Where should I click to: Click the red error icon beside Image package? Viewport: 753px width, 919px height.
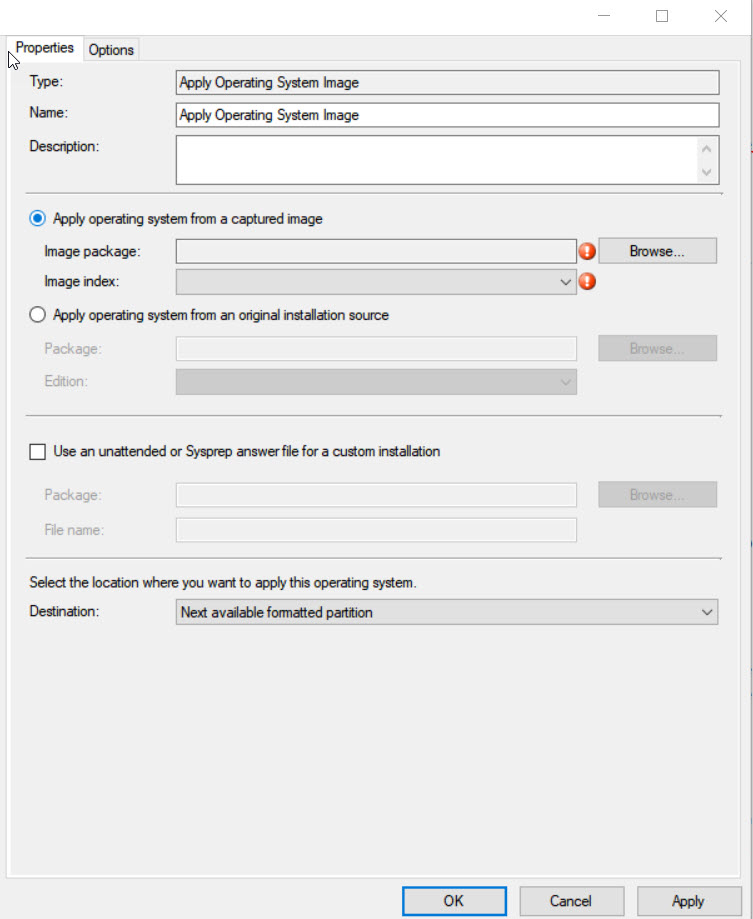coord(587,251)
